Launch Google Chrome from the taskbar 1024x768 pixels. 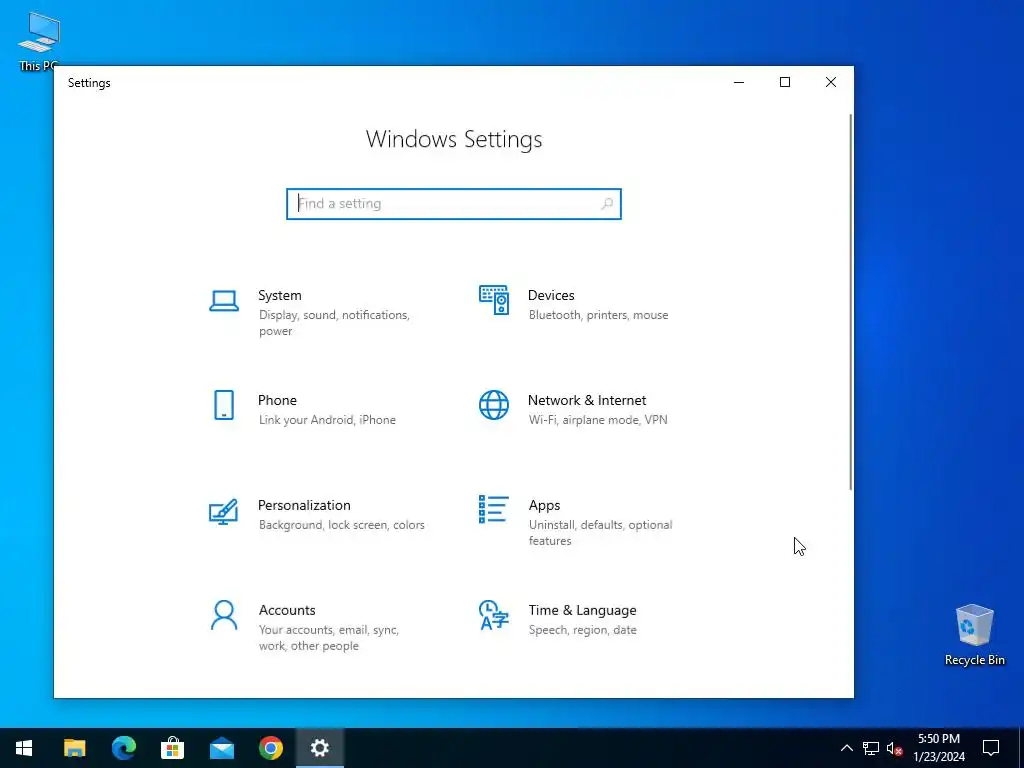point(271,748)
